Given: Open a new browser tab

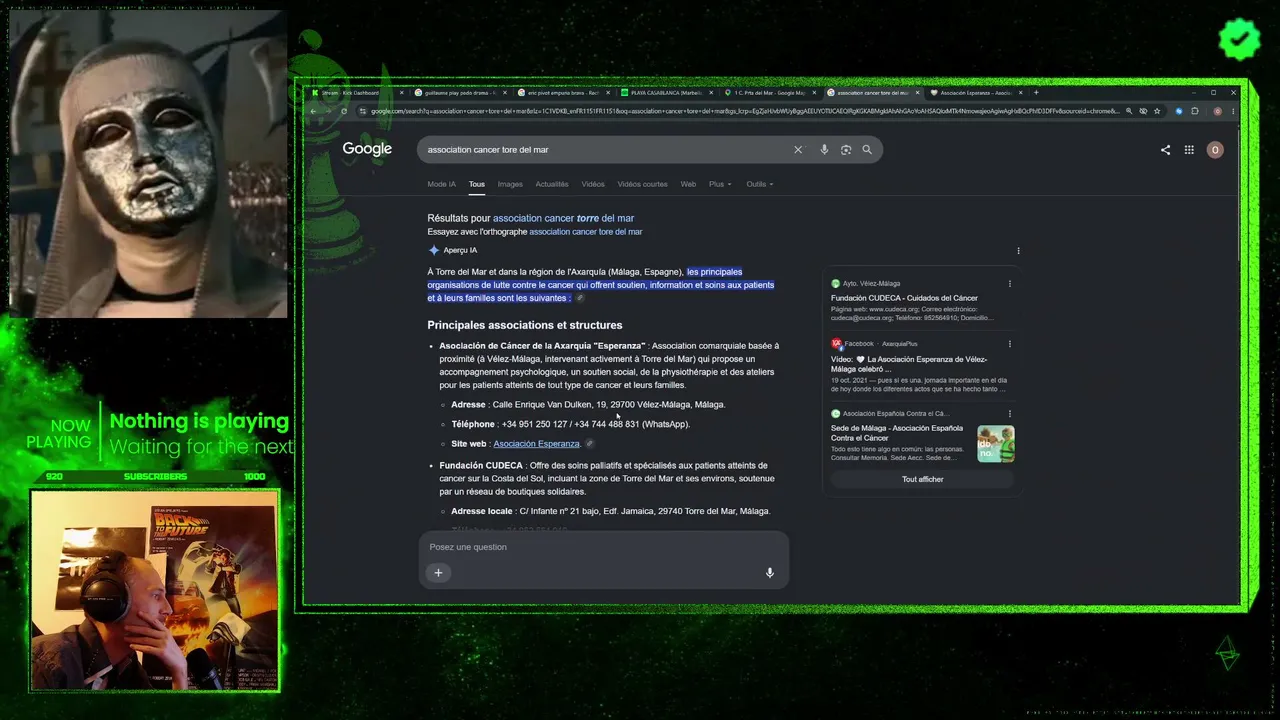Looking at the screenshot, I should (1036, 93).
